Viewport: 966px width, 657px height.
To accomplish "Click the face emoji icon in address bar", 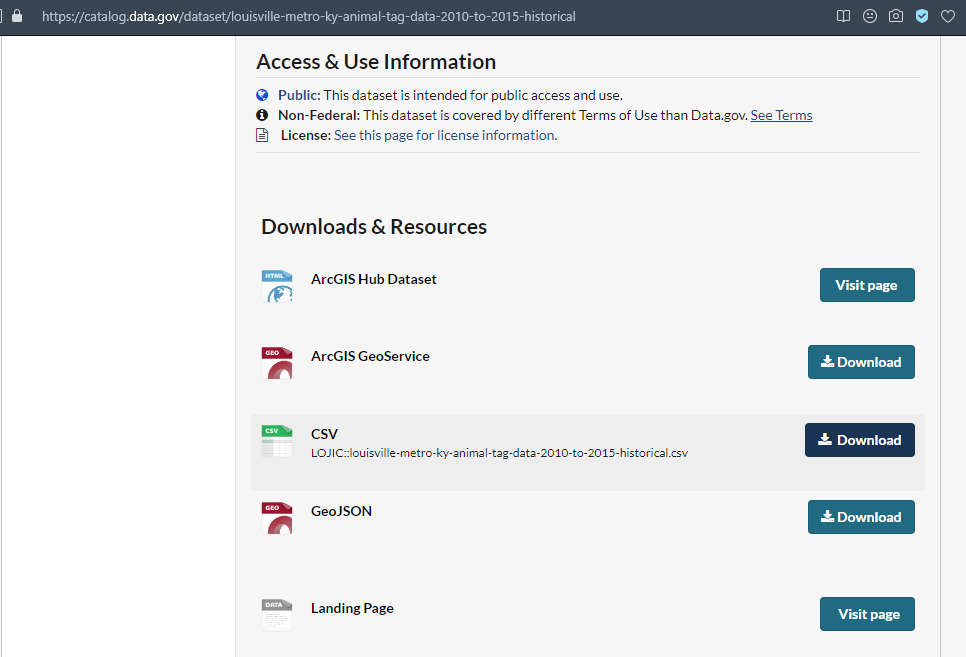I will (x=870, y=17).
